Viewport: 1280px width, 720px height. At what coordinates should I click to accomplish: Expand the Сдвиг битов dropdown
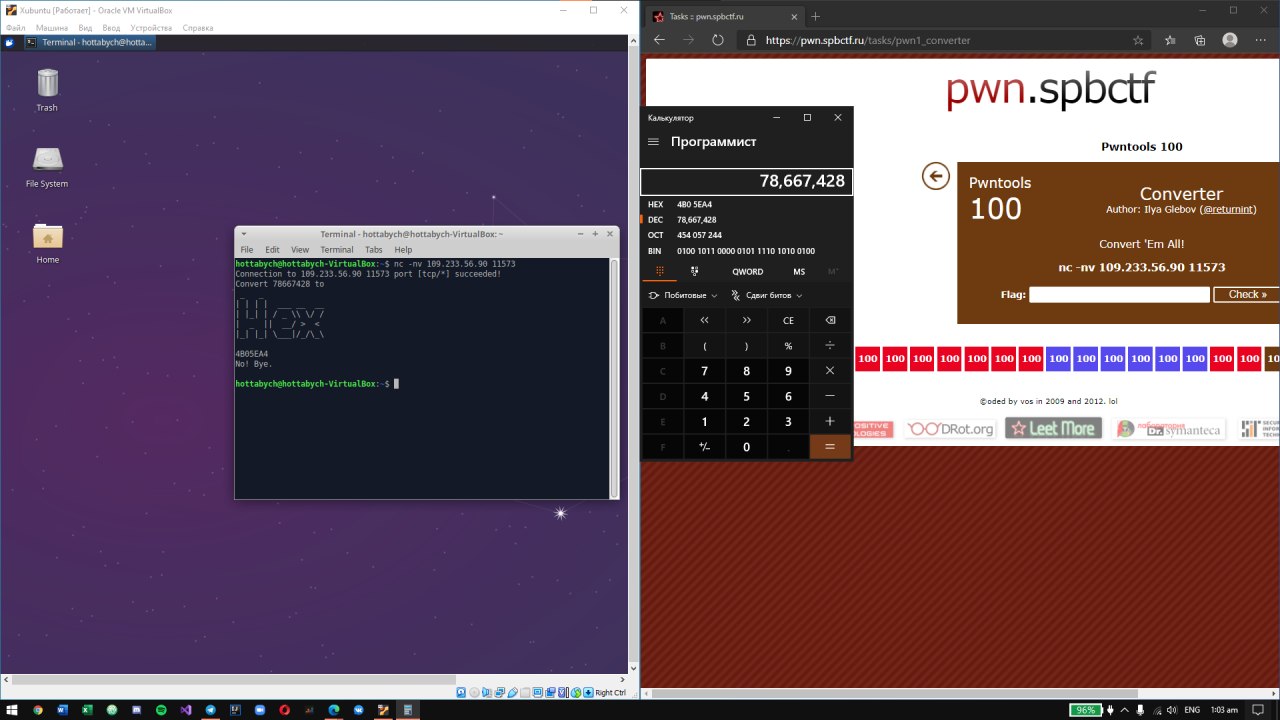click(x=767, y=295)
